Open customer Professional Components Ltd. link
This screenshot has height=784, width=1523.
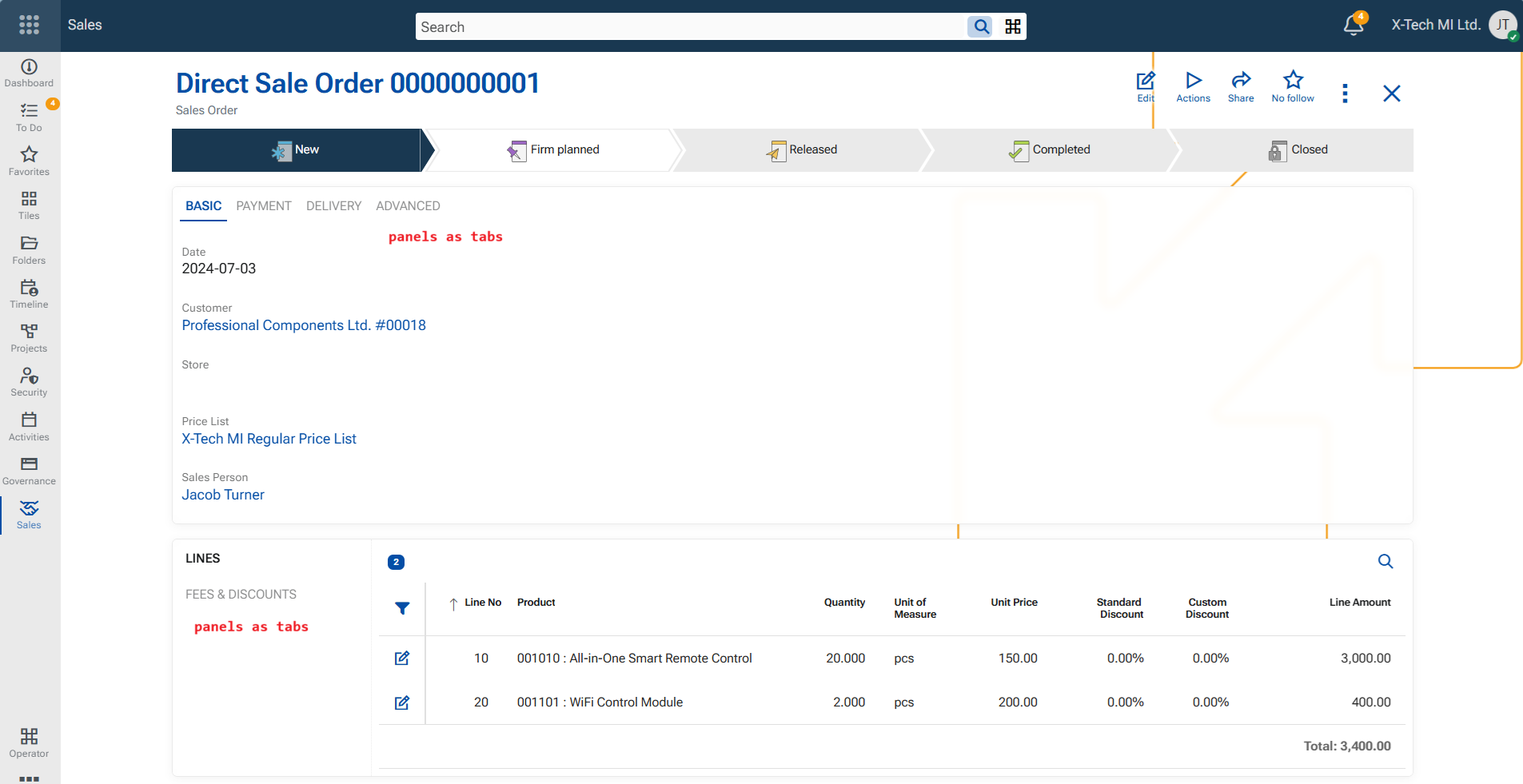[303, 325]
